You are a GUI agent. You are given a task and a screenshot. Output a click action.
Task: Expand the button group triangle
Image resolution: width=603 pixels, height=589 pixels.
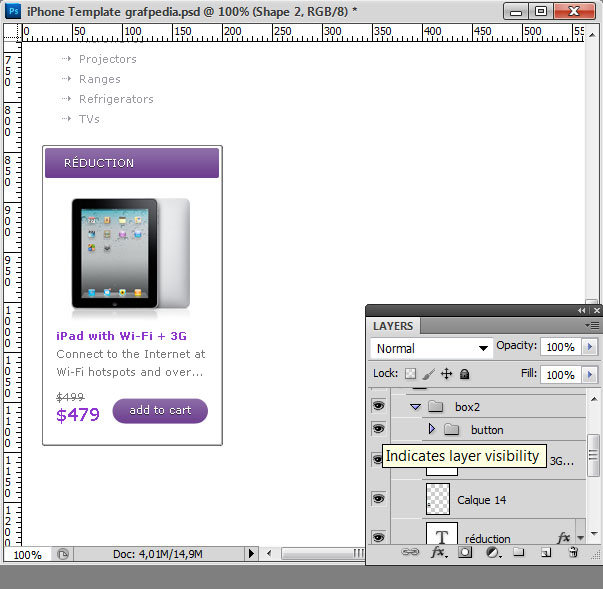coord(431,429)
